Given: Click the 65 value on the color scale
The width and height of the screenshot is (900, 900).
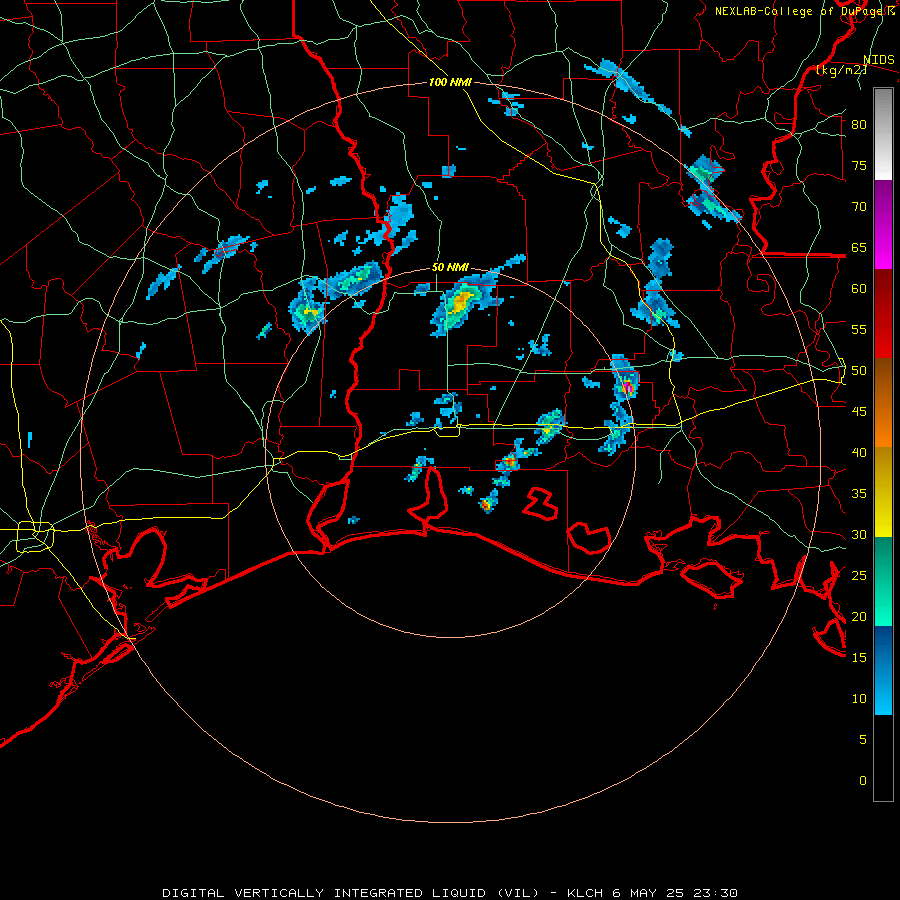Looking at the screenshot, I should click(859, 247).
